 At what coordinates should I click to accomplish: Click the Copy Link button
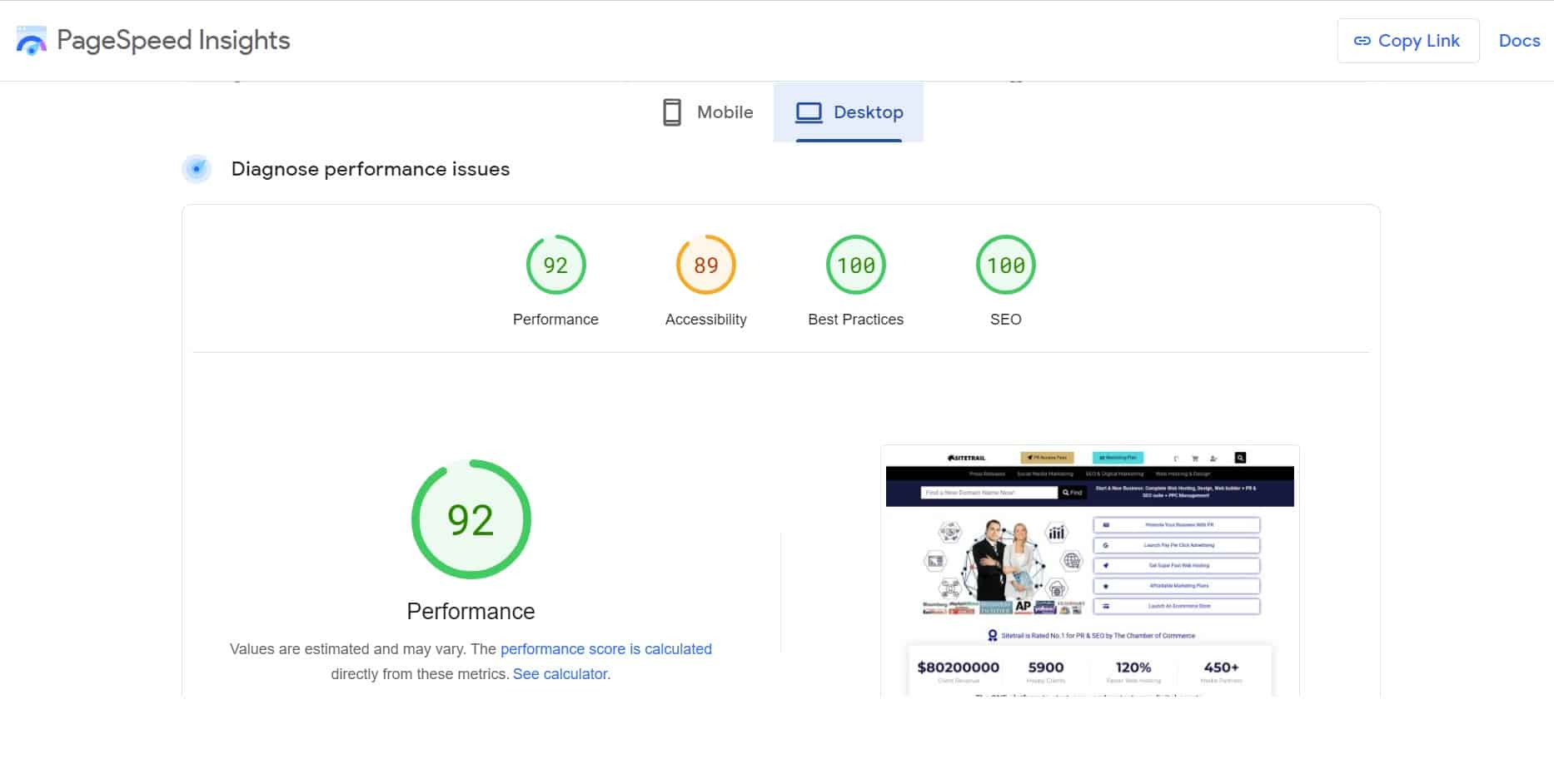click(1408, 40)
